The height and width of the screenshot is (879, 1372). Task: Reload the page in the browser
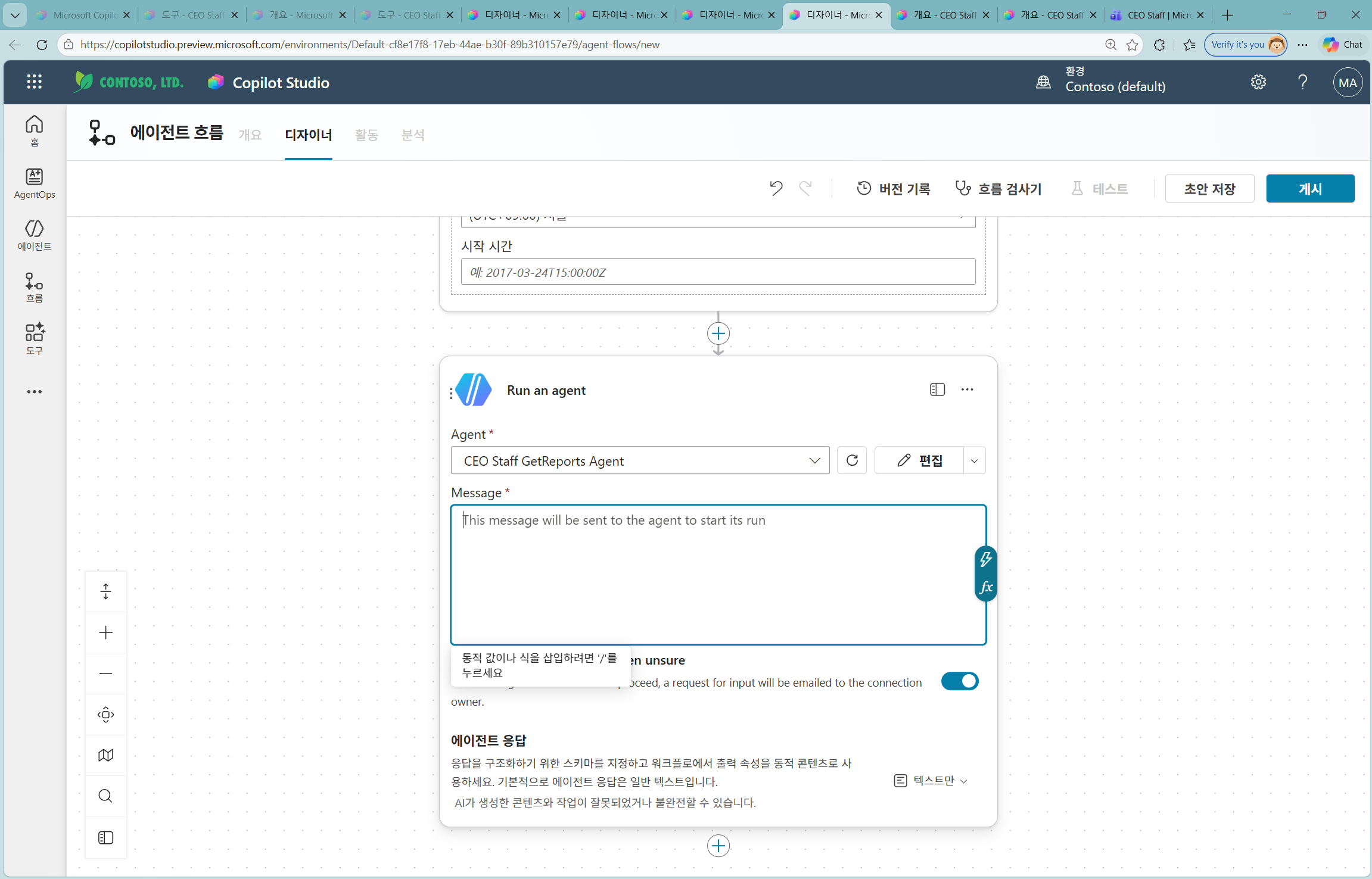point(42,45)
